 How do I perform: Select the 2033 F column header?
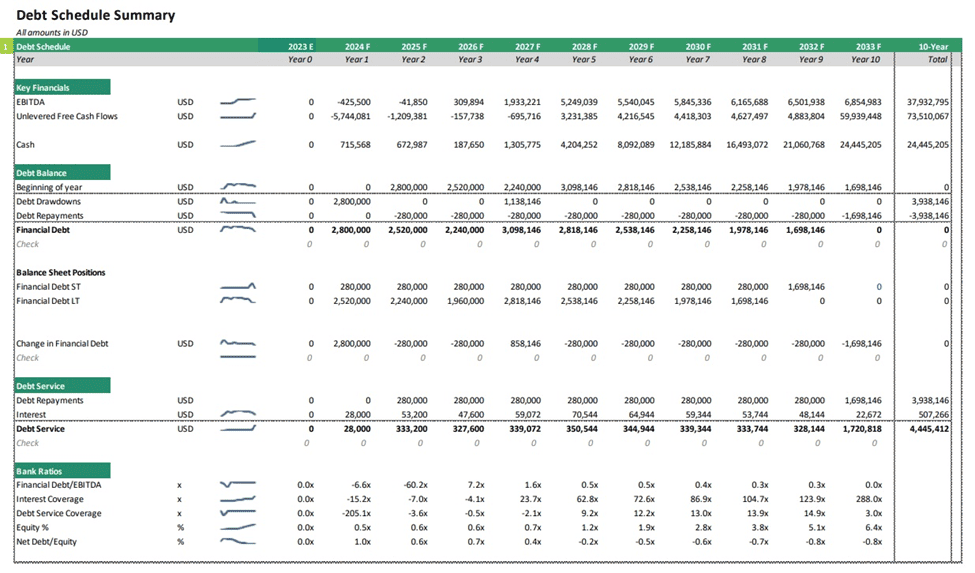click(x=868, y=47)
